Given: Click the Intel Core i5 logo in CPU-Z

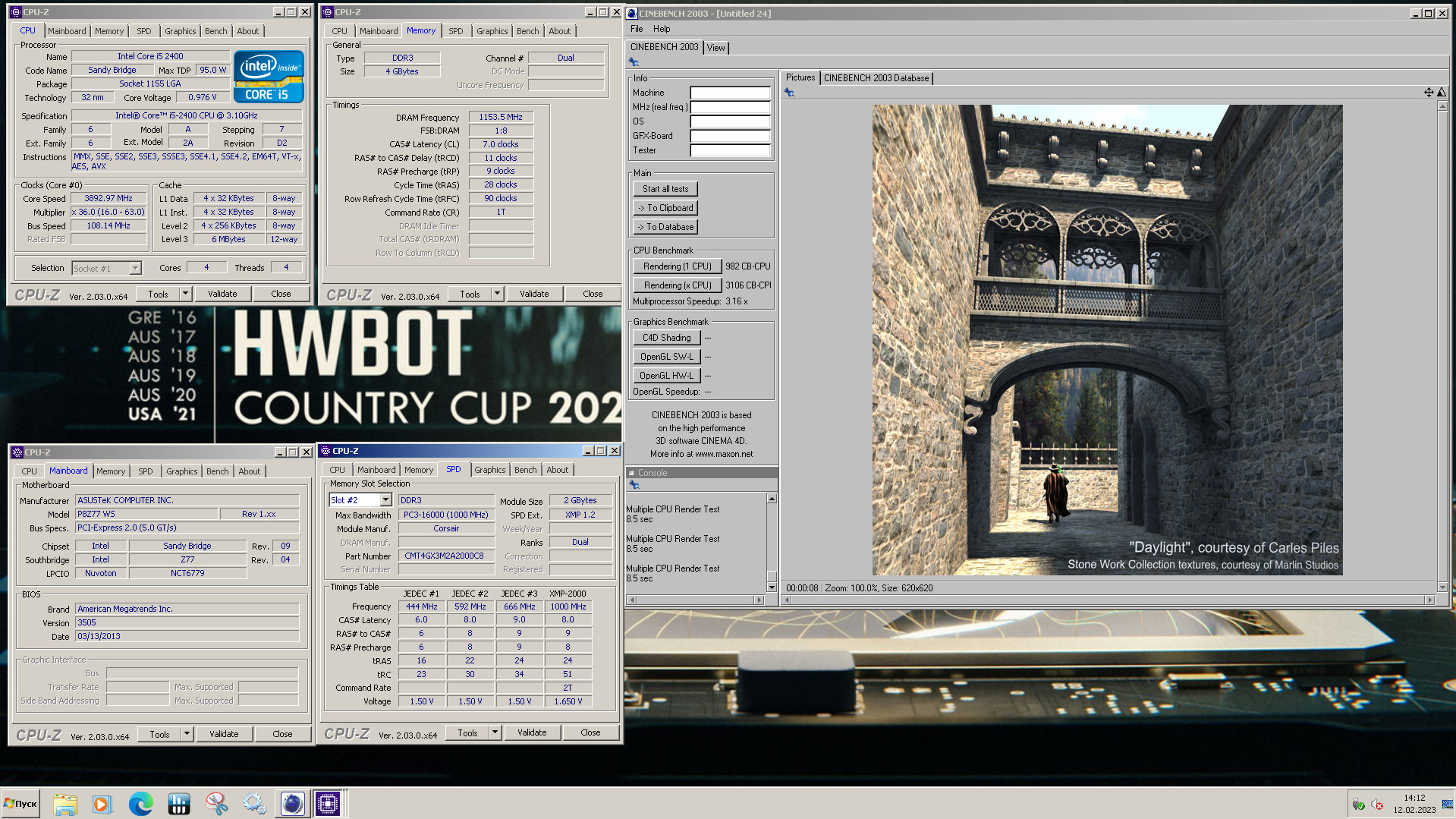Looking at the screenshot, I should pos(269,76).
